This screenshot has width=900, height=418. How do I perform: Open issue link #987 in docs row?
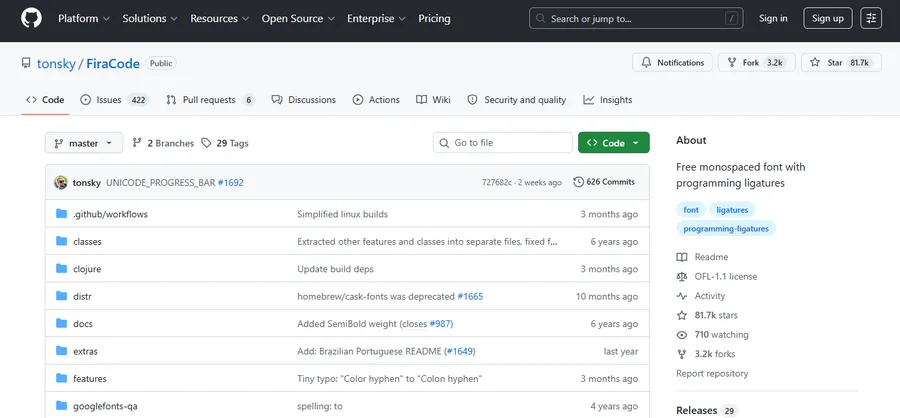click(440, 324)
